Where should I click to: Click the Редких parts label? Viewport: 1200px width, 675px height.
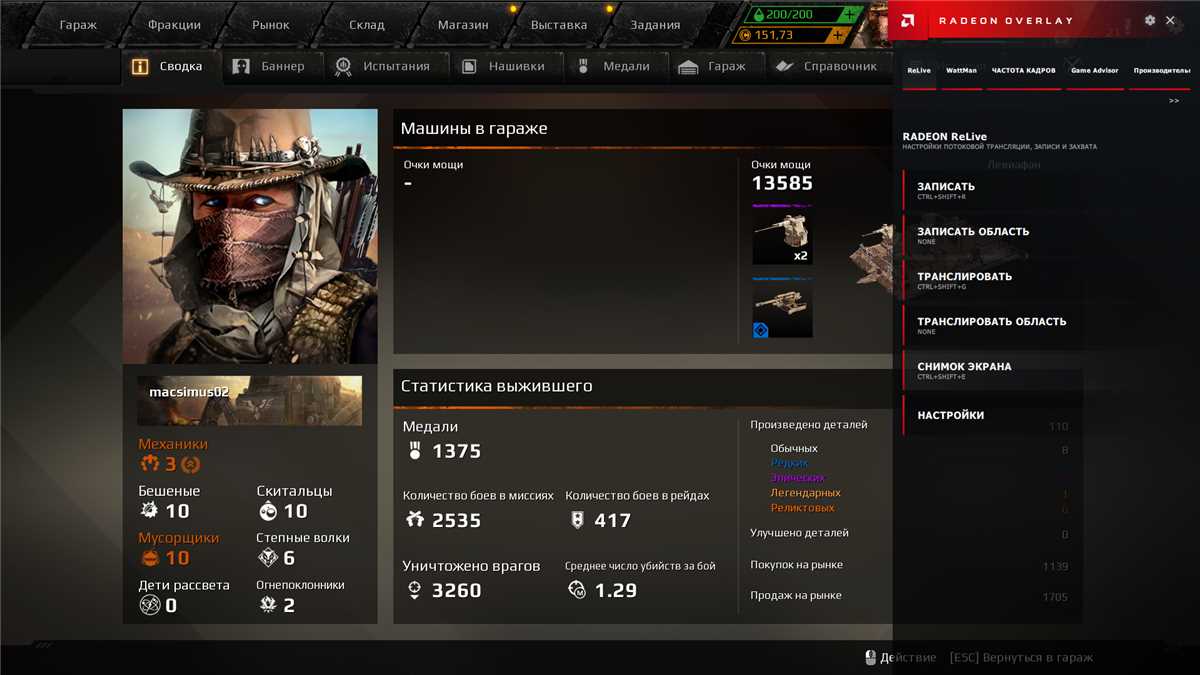[x=790, y=463]
